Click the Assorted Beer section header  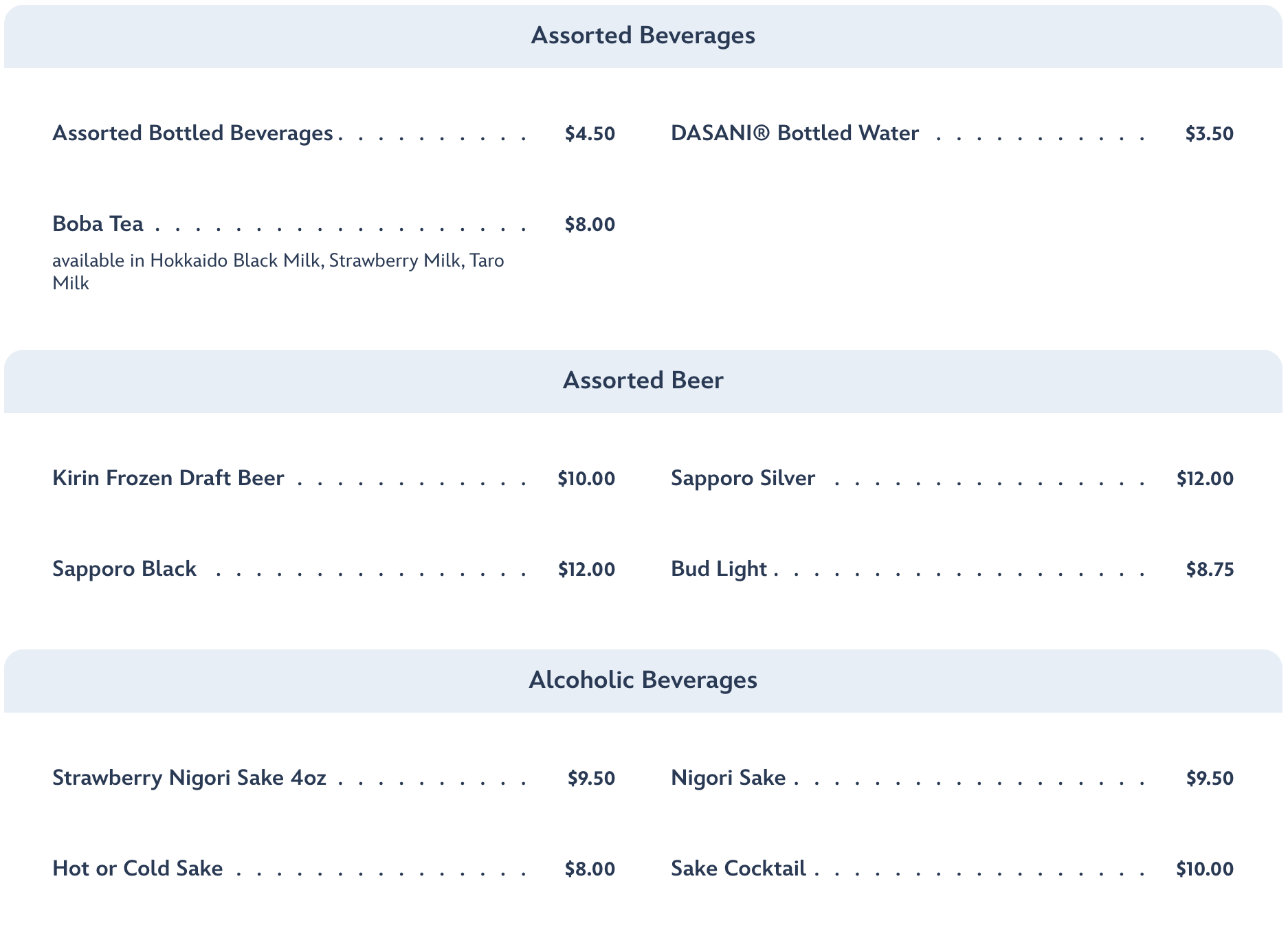pos(643,381)
